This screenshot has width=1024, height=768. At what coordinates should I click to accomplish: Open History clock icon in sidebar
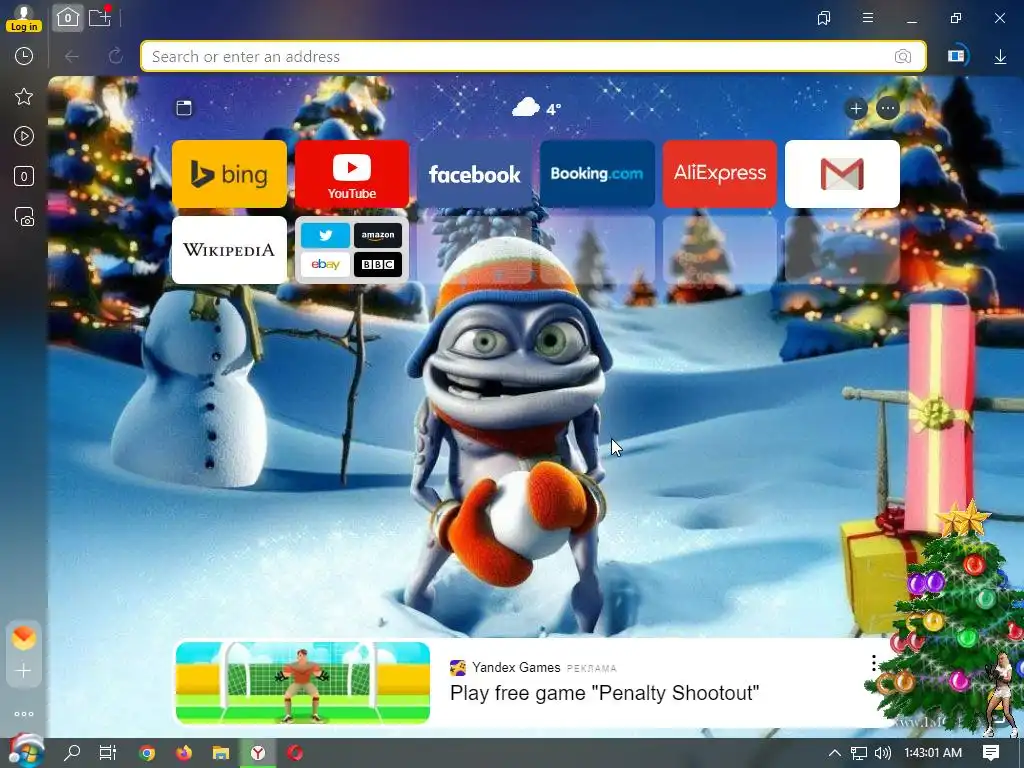click(24, 56)
